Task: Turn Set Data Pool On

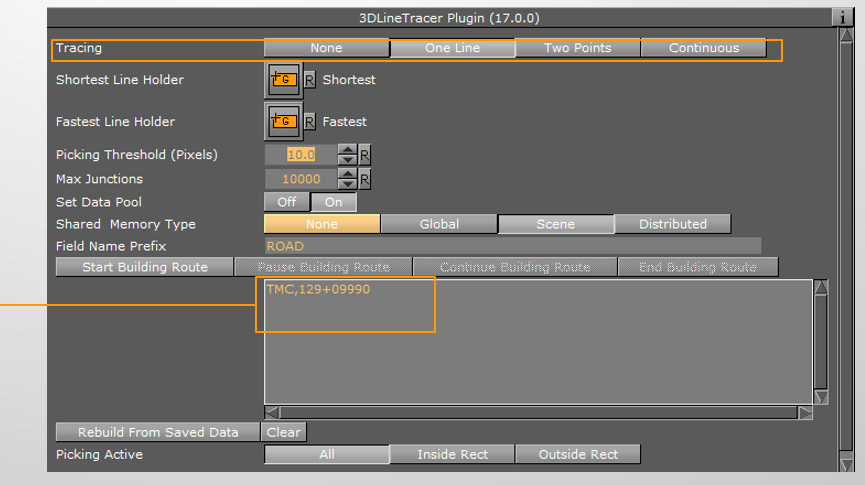Action: 333,202
